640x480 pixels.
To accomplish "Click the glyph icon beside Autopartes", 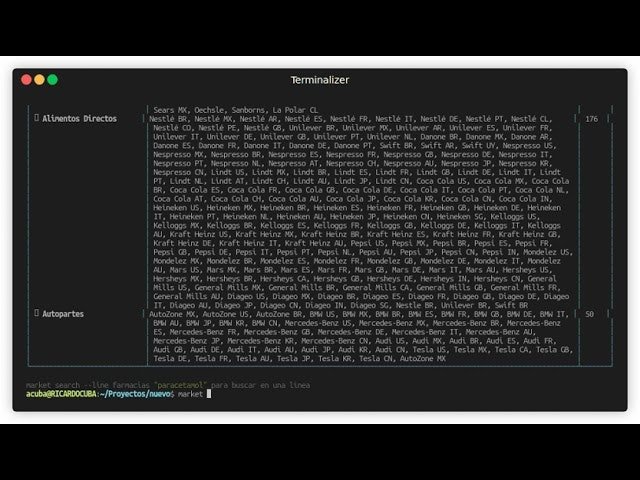I will [36, 313].
